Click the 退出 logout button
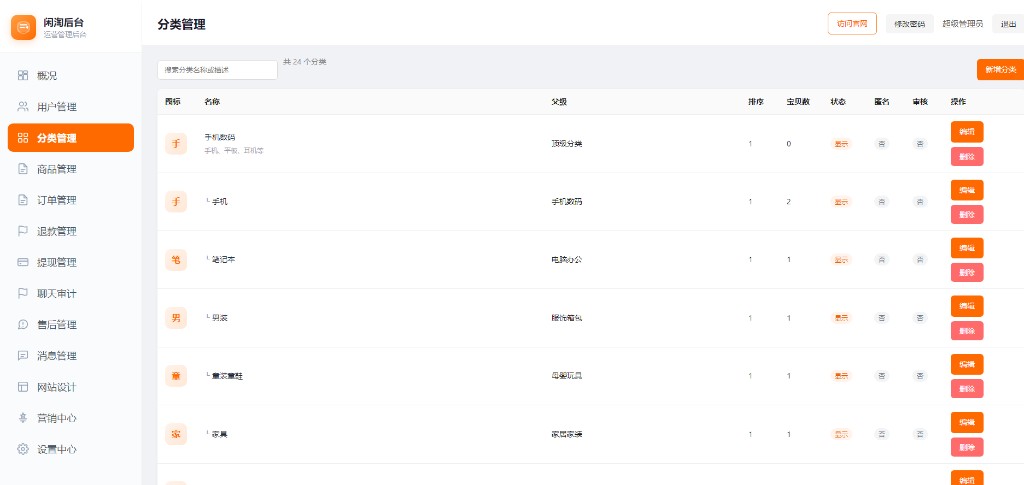 click(x=1008, y=24)
